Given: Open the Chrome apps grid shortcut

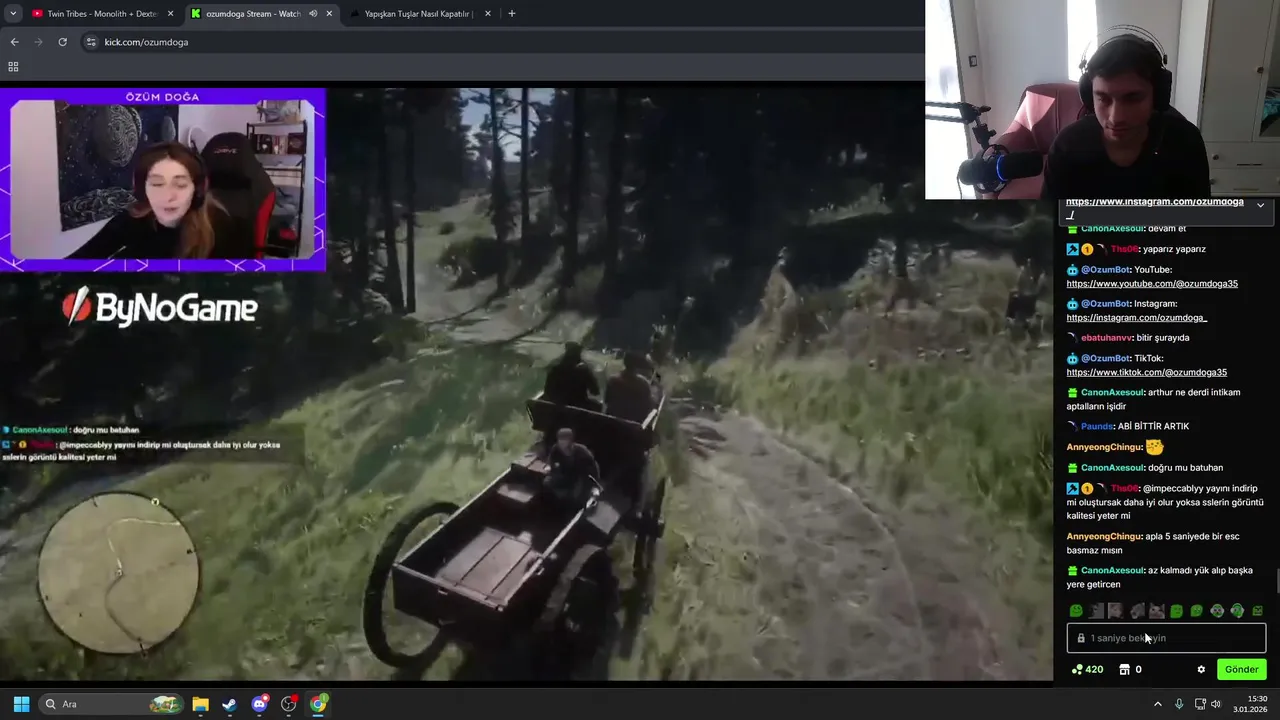Looking at the screenshot, I should pos(13,67).
